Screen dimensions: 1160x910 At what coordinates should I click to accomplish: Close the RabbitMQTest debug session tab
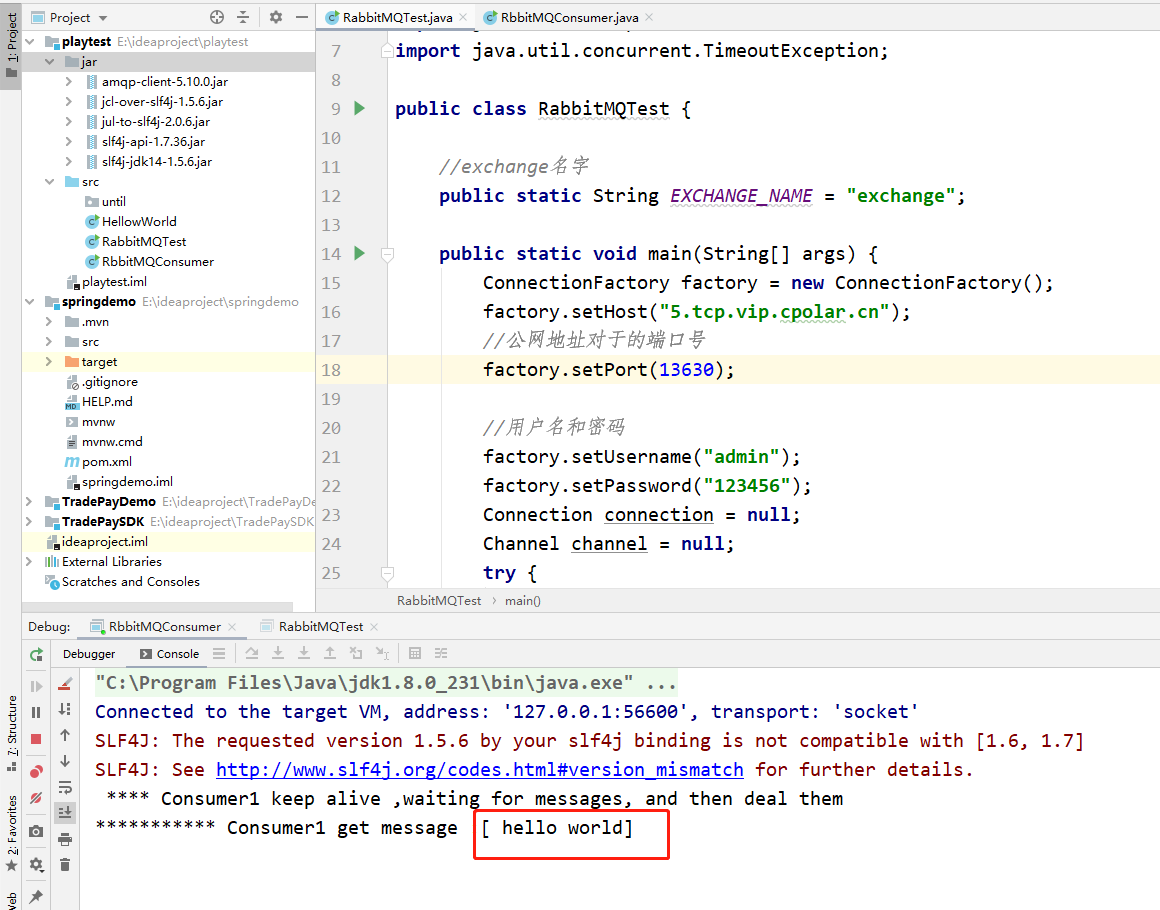click(374, 627)
